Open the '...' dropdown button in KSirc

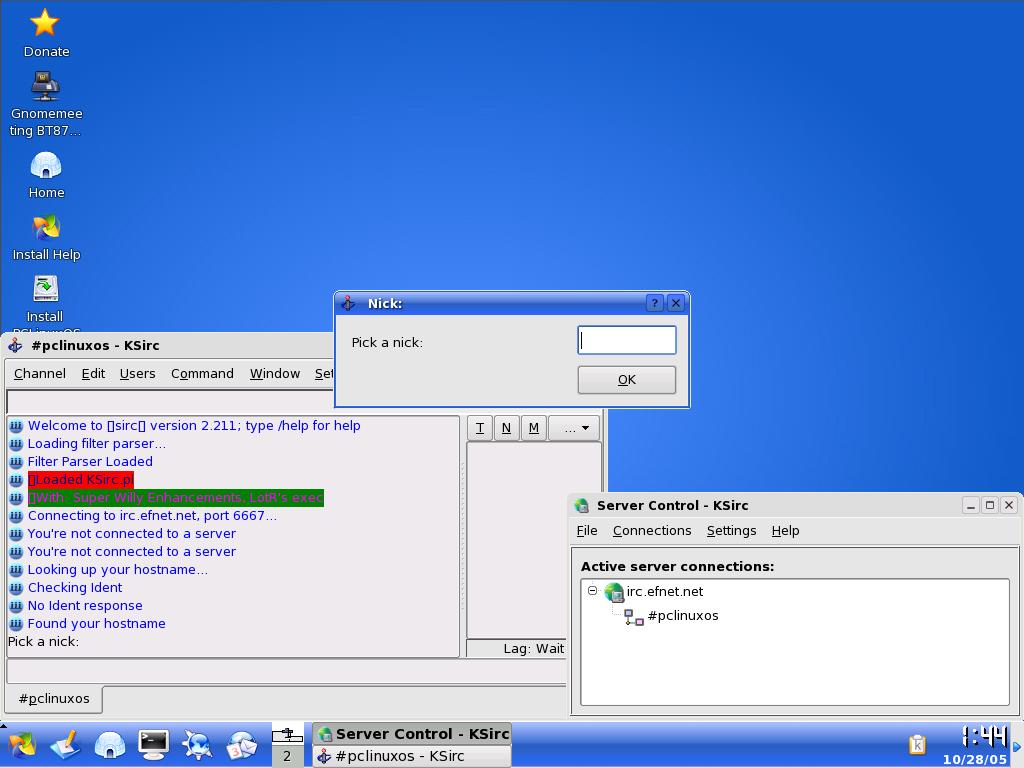point(573,428)
